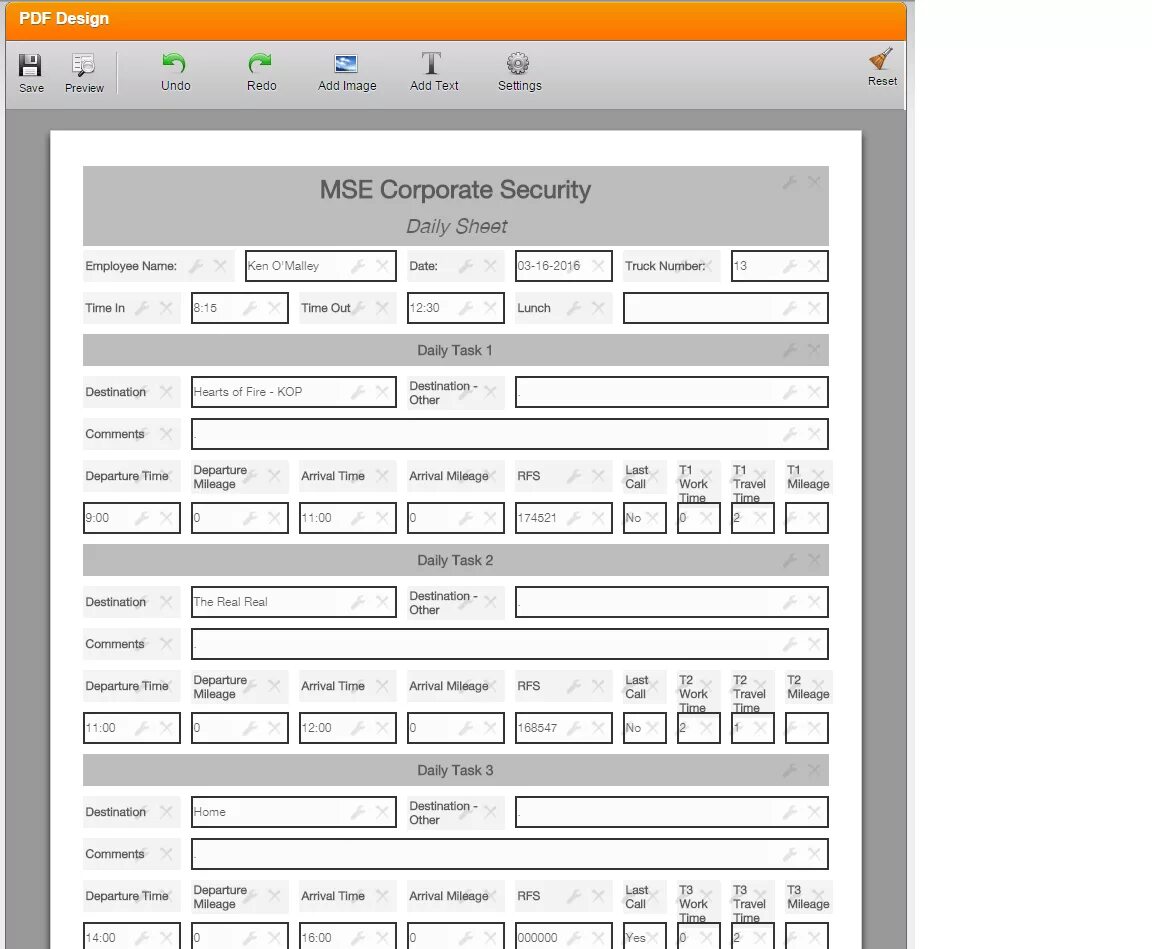Viewport: 1152px width, 949px height.
Task: Open wrench on 174521 RFS field
Action: [575, 518]
